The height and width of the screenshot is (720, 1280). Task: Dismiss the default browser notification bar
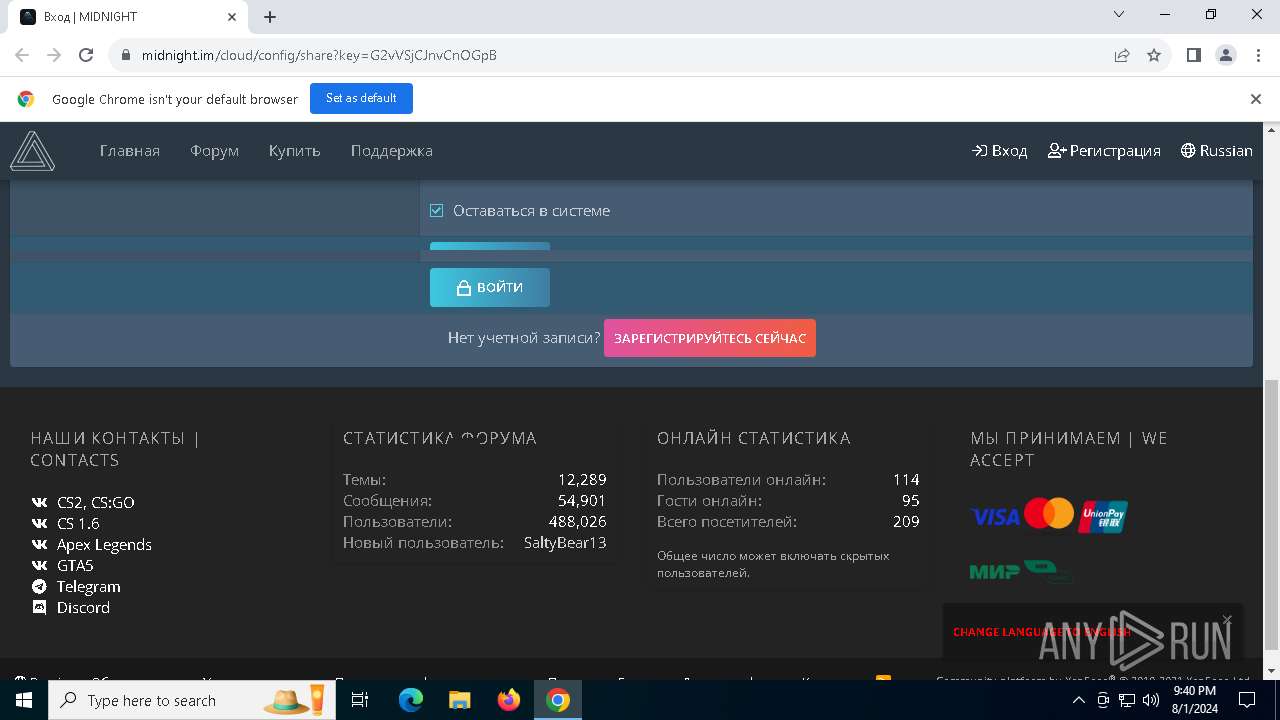[1256, 99]
